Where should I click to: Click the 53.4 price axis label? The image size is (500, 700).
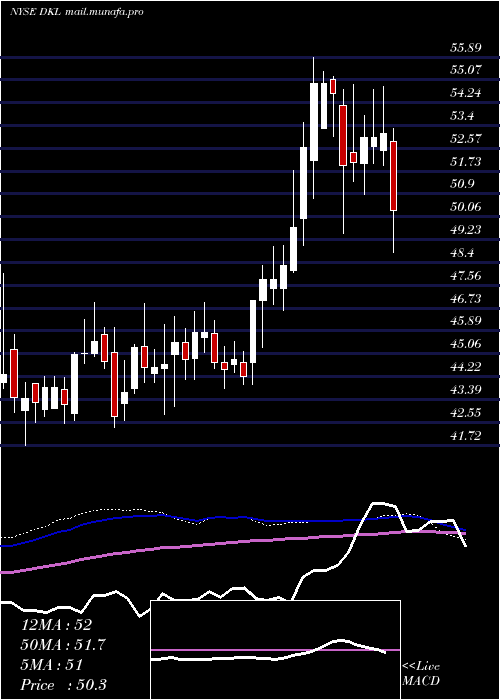(462, 116)
